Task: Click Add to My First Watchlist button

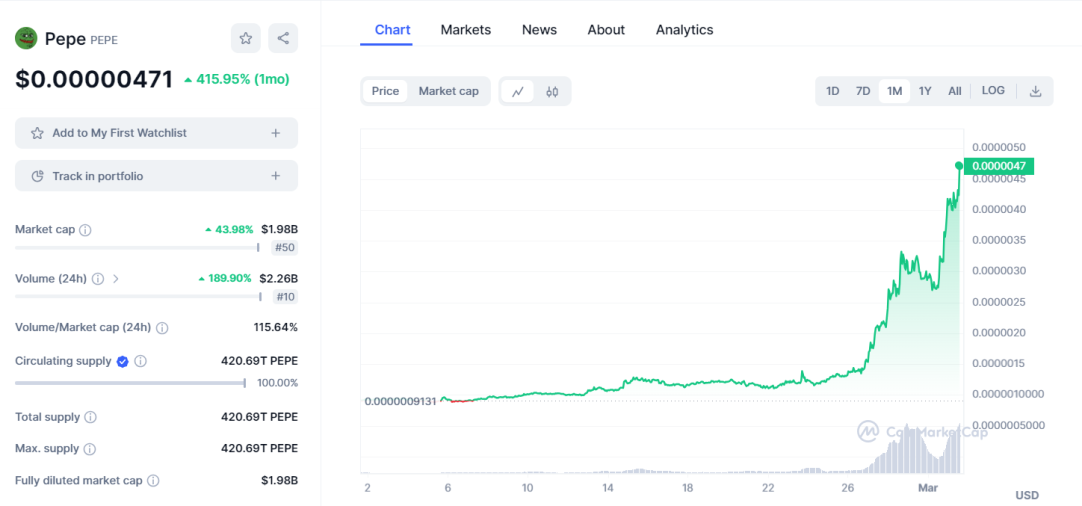Action: (157, 133)
